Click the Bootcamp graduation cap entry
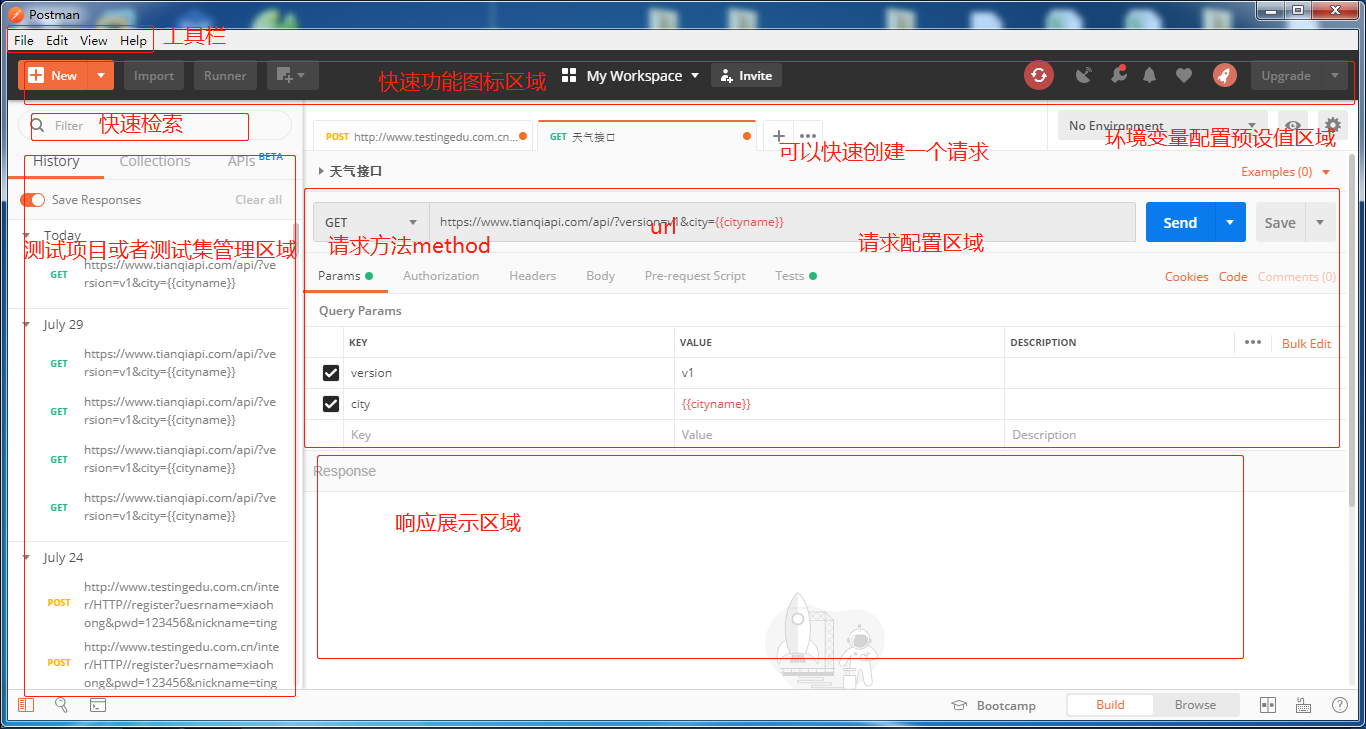 [993, 705]
